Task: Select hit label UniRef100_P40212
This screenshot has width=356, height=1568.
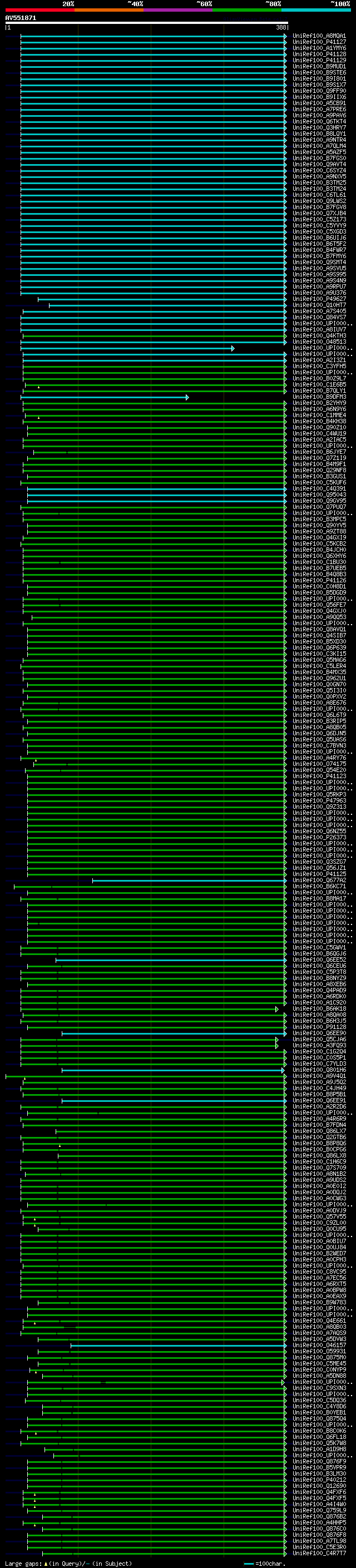Action: (319, 1479)
